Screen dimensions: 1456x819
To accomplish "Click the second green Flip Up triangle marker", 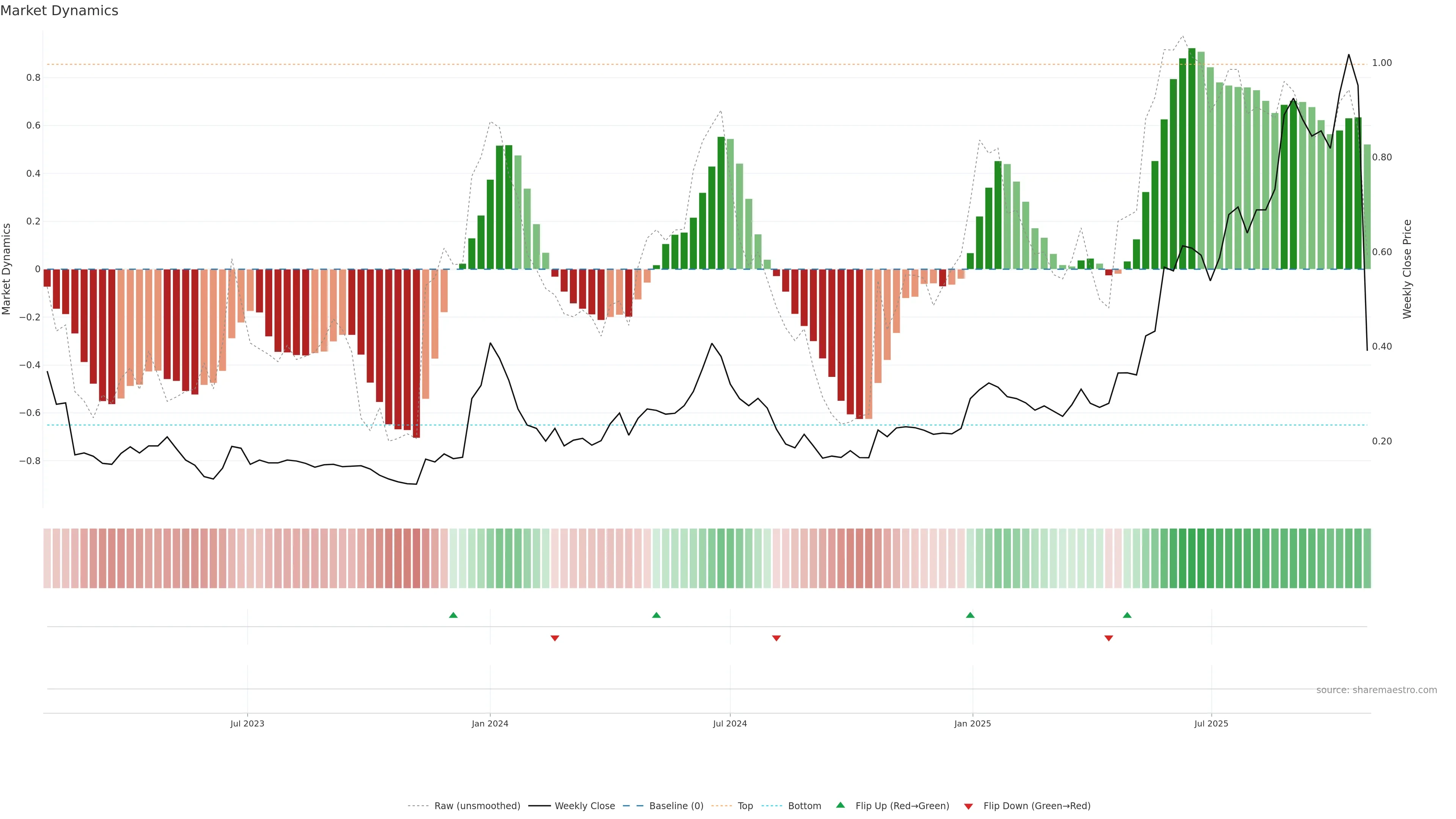I will tap(656, 615).
